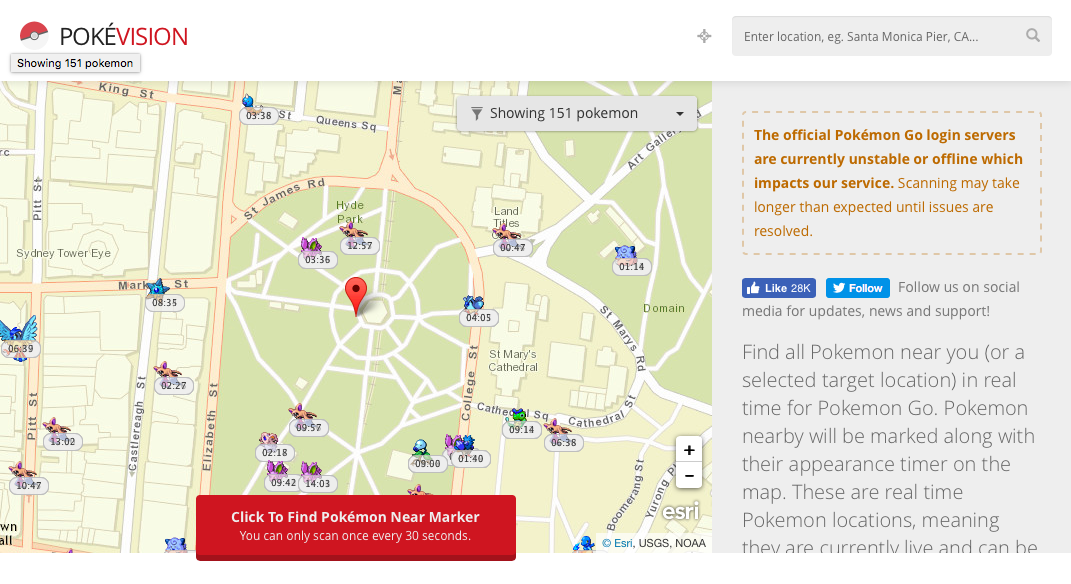The height and width of the screenshot is (584, 1071).
Task: Select the Pokémon with timer 10:47
Action: pos(22,471)
